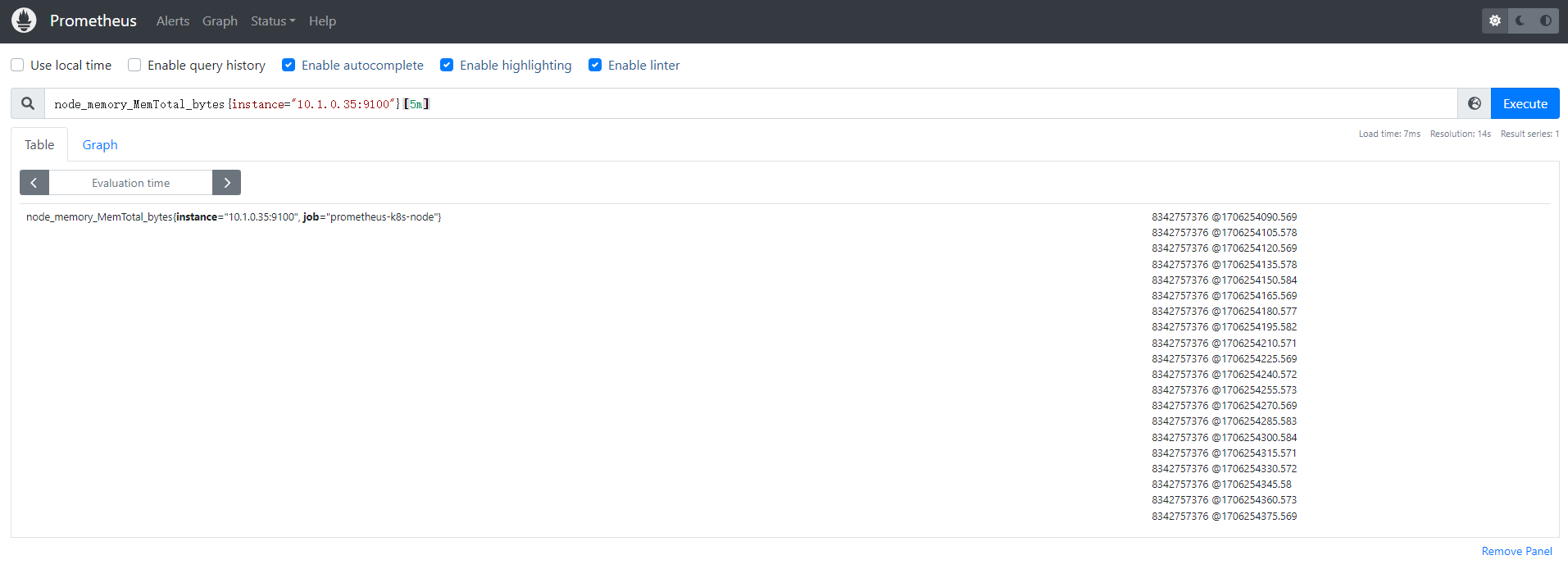Select sample value at 1706254120.569
Image resolution: width=1568 pixels, height=569 pixels.
click(x=1225, y=248)
